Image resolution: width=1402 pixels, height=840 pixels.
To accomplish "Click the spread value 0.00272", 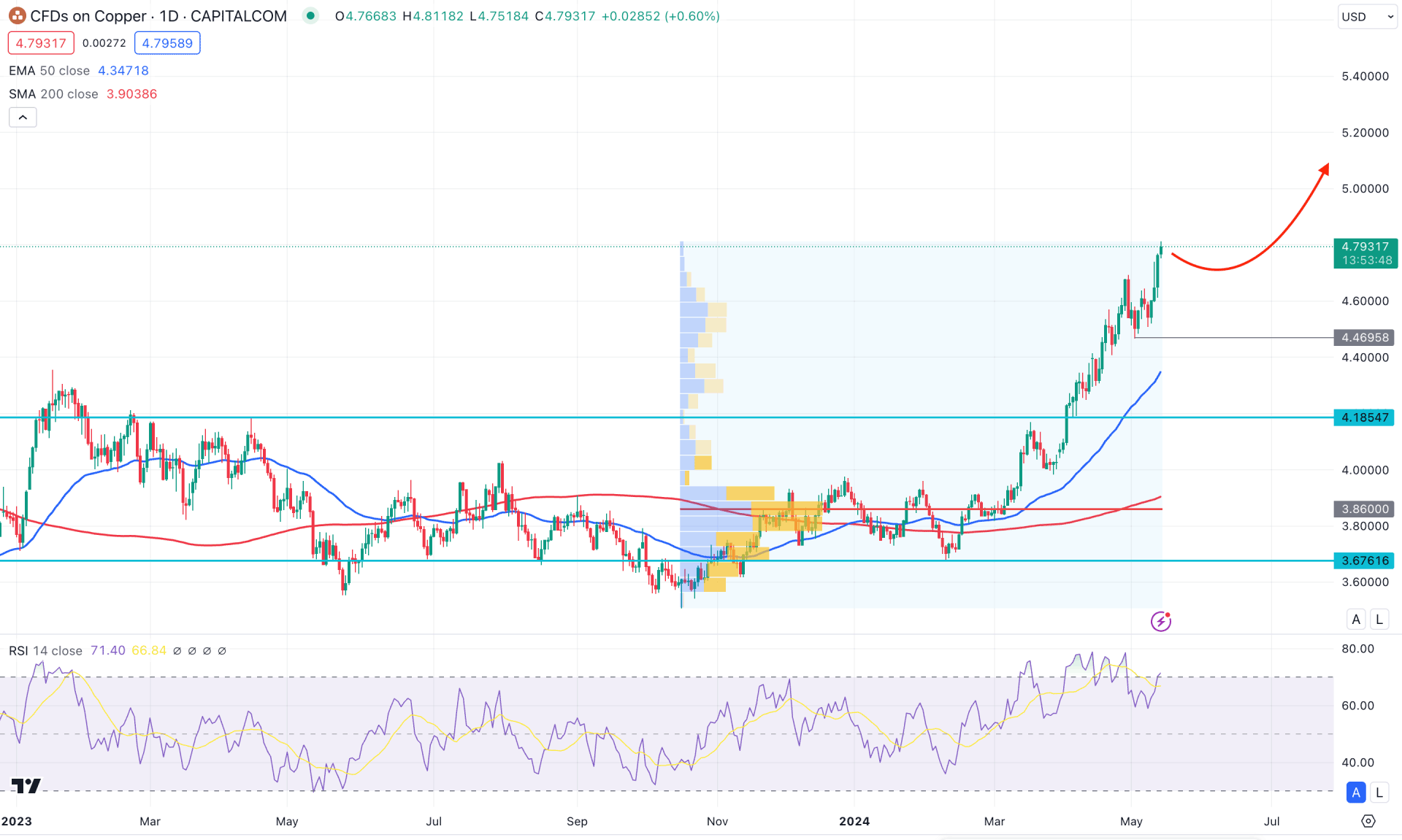I will (x=104, y=43).
